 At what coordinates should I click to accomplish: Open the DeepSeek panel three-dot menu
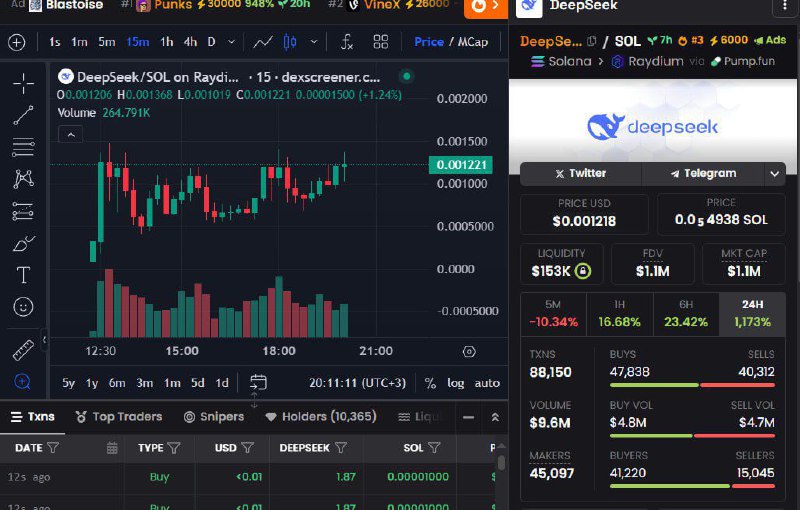click(x=785, y=6)
